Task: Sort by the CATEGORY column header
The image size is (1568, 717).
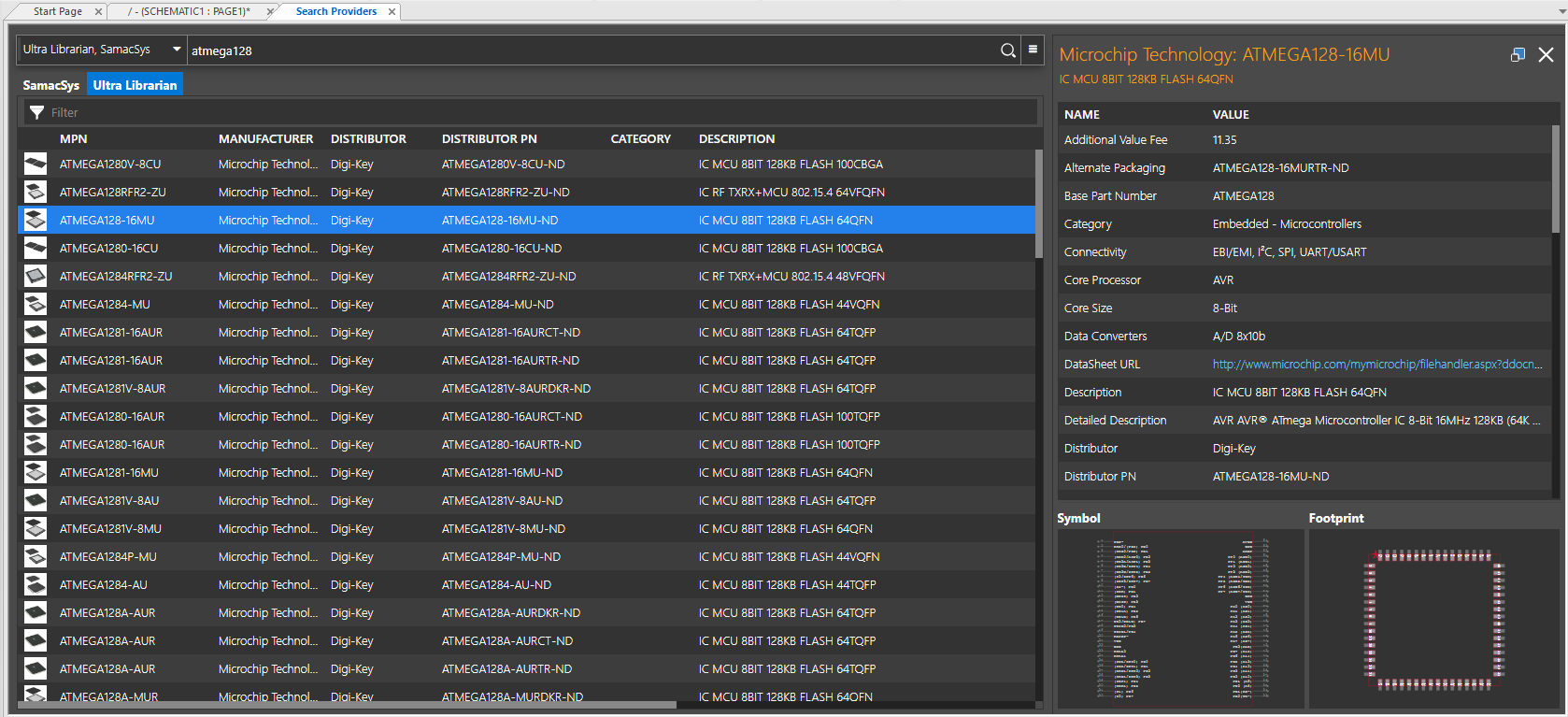Action: click(641, 138)
